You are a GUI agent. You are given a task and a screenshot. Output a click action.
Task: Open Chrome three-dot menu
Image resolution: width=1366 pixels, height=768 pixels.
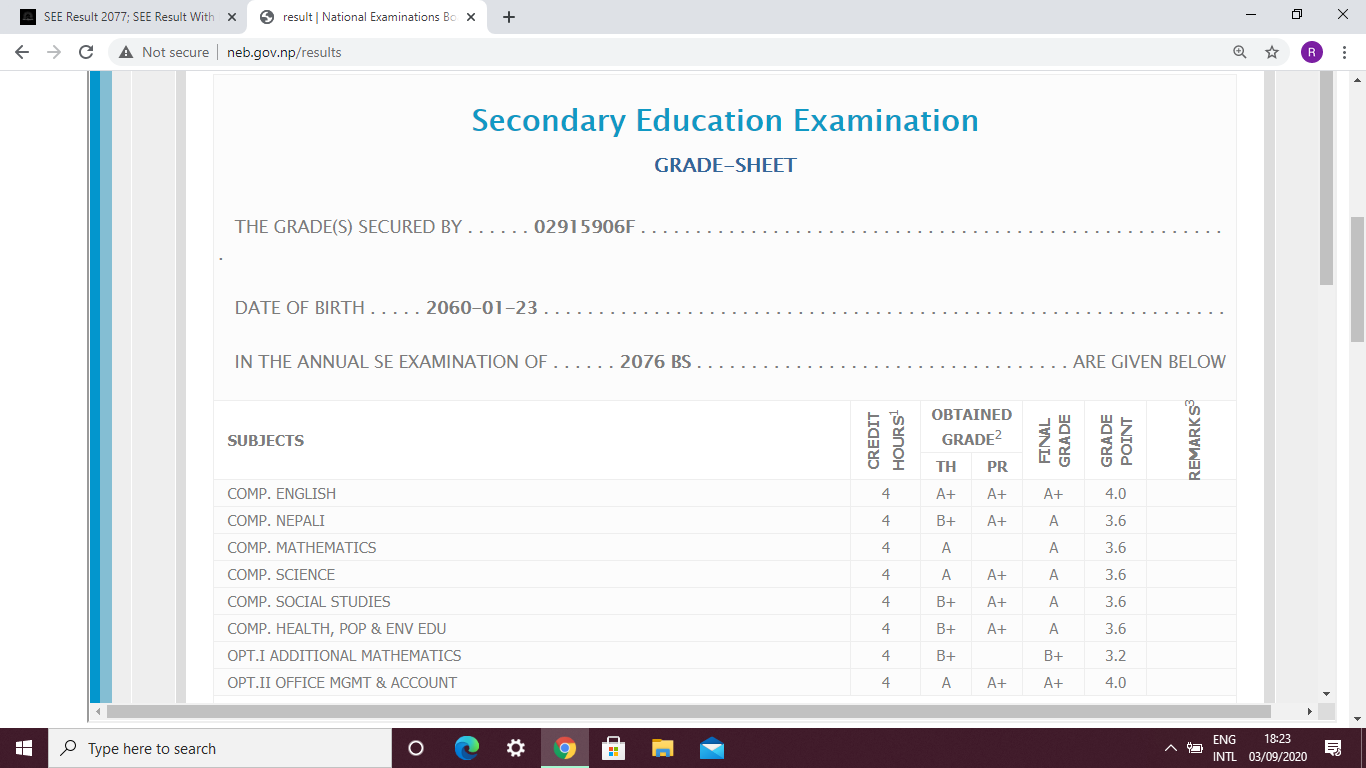point(1343,52)
